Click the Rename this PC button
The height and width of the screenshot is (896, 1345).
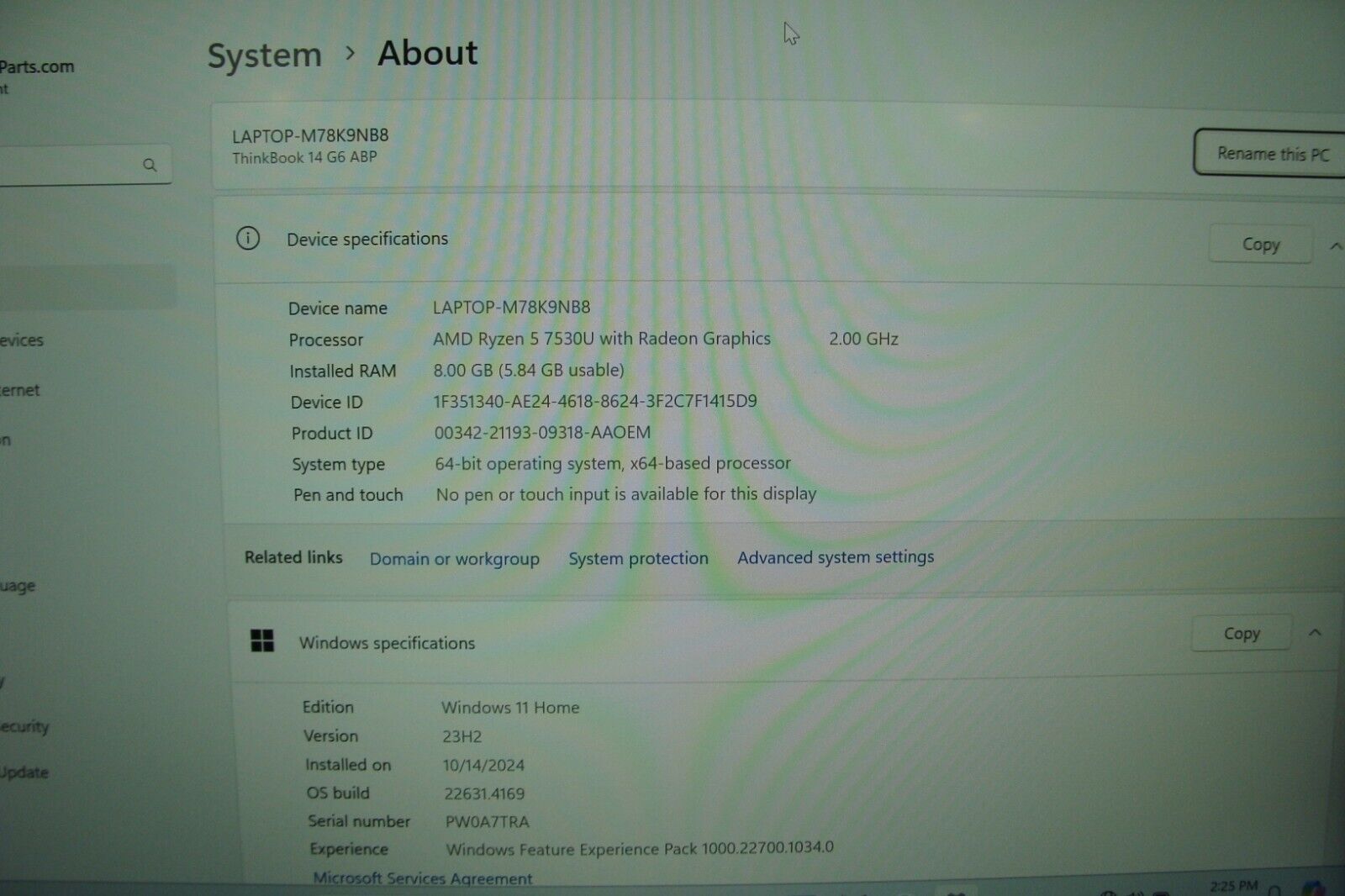pos(1271,153)
